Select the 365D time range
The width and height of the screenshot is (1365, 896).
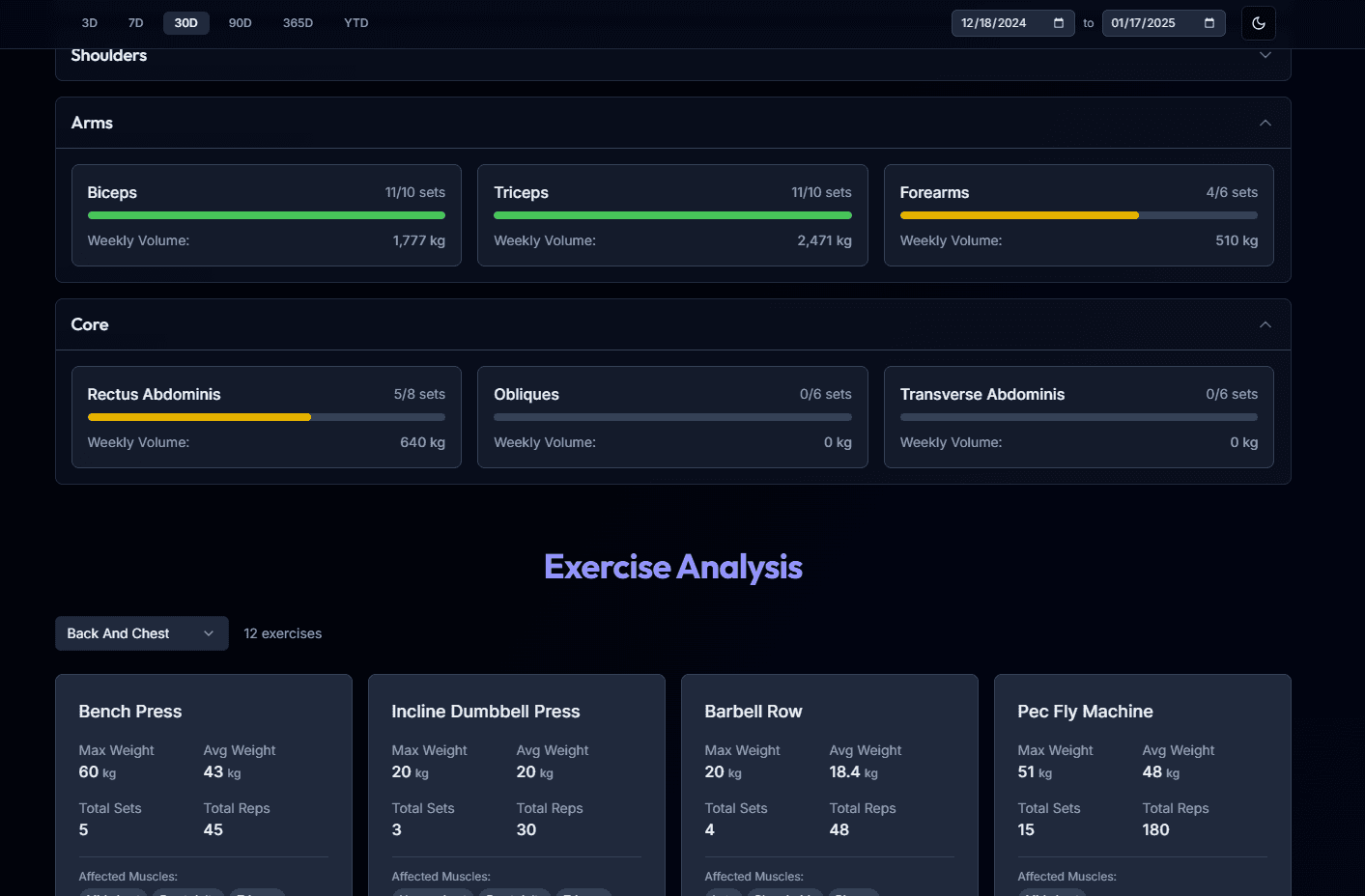point(298,22)
